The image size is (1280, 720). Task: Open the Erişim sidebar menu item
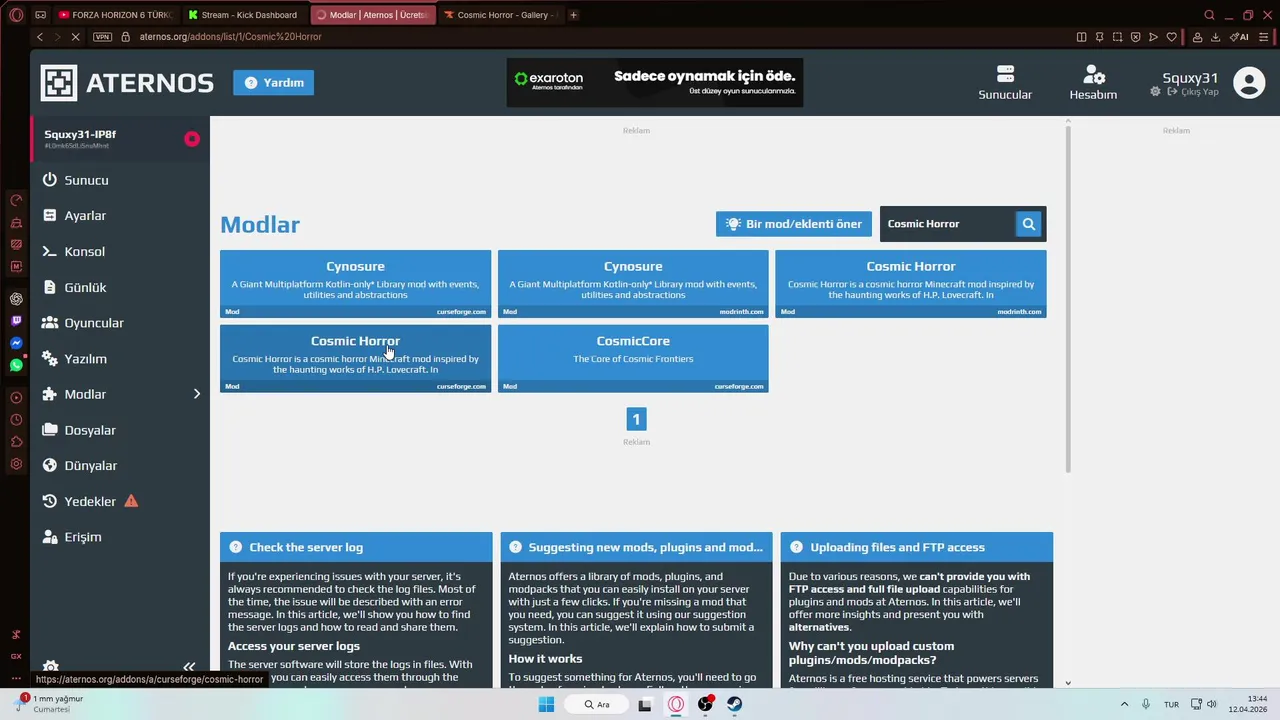pos(120,537)
